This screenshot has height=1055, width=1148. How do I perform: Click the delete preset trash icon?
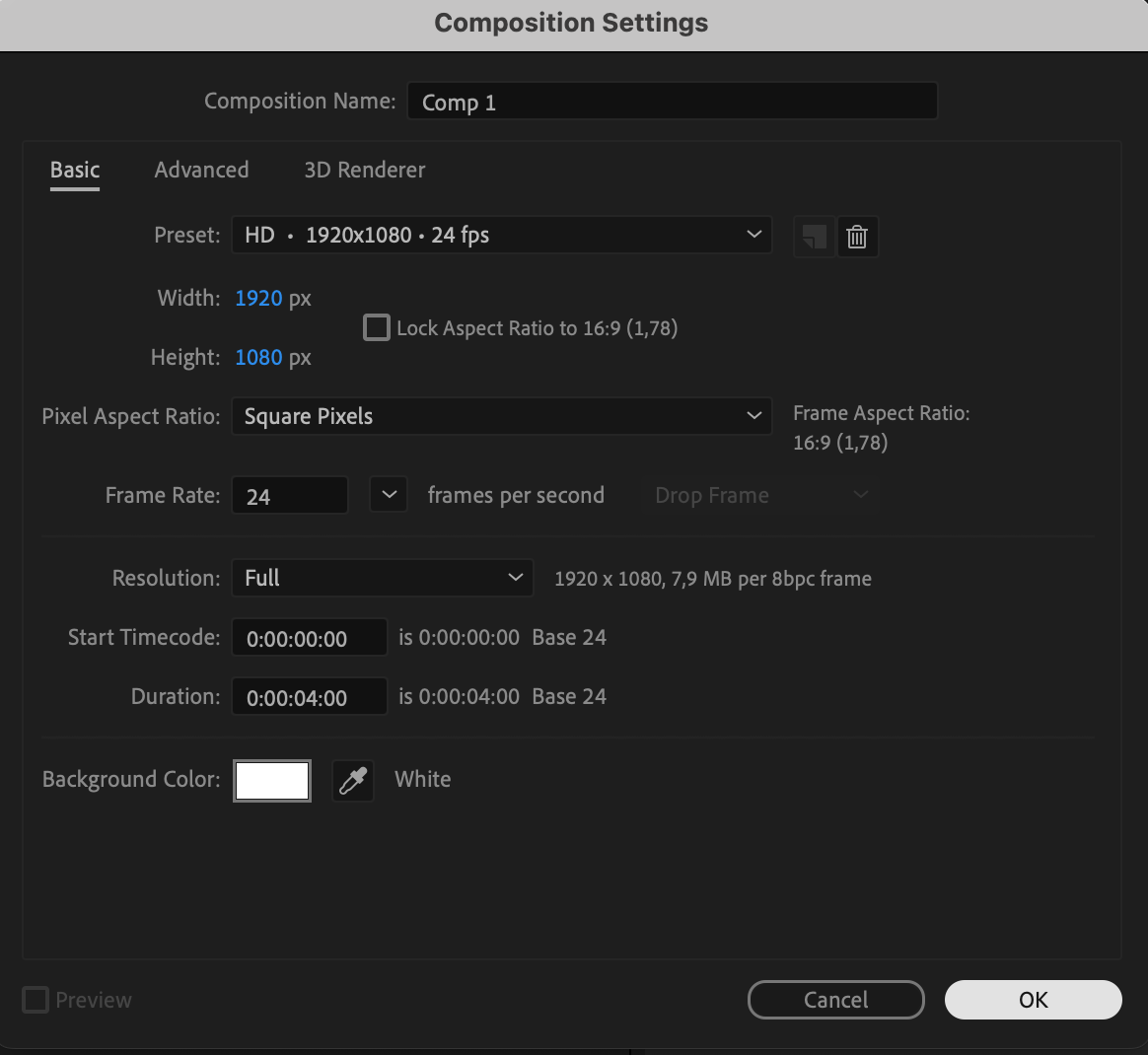857,237
